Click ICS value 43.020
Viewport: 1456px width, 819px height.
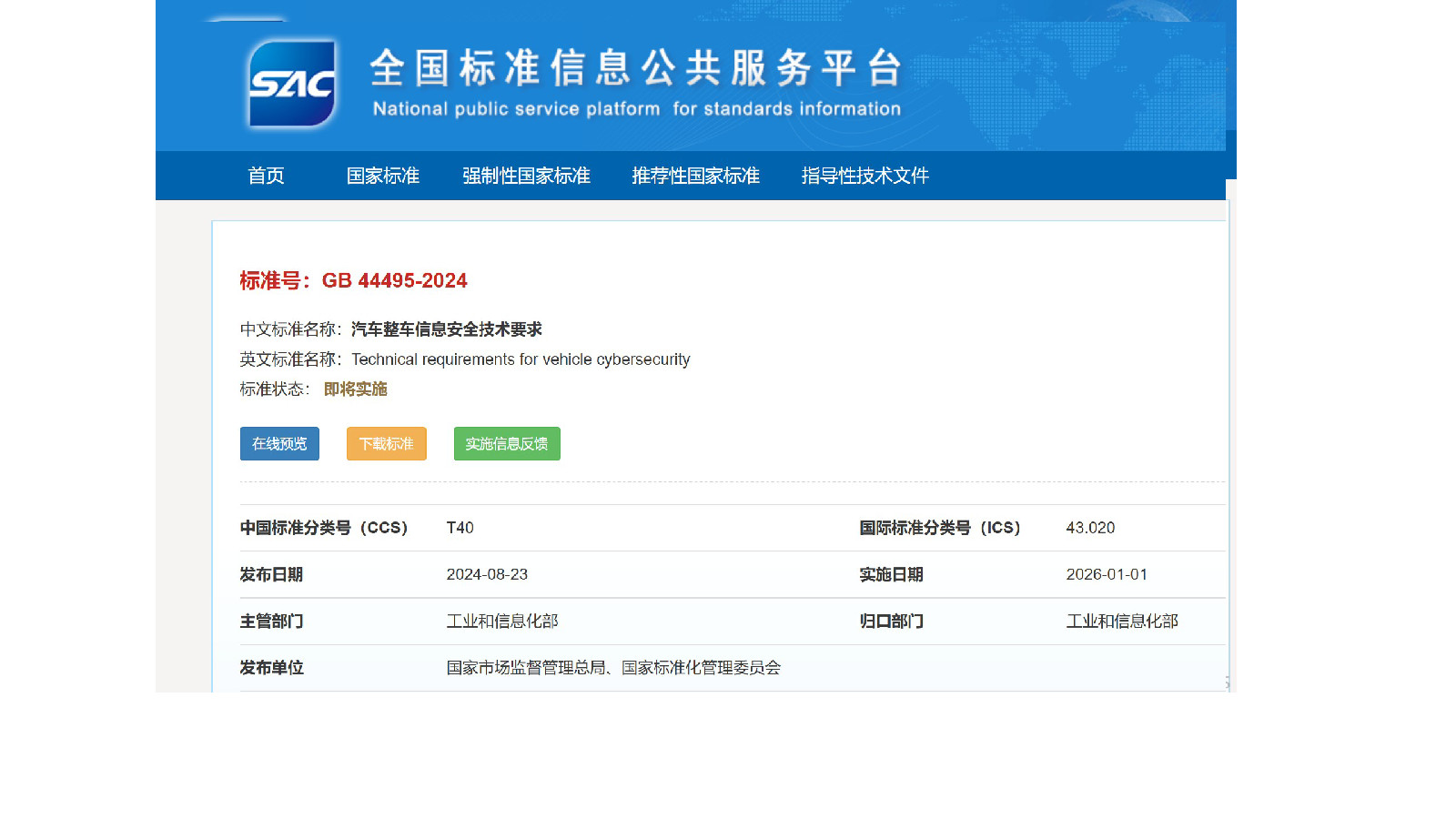point(1090,528)
